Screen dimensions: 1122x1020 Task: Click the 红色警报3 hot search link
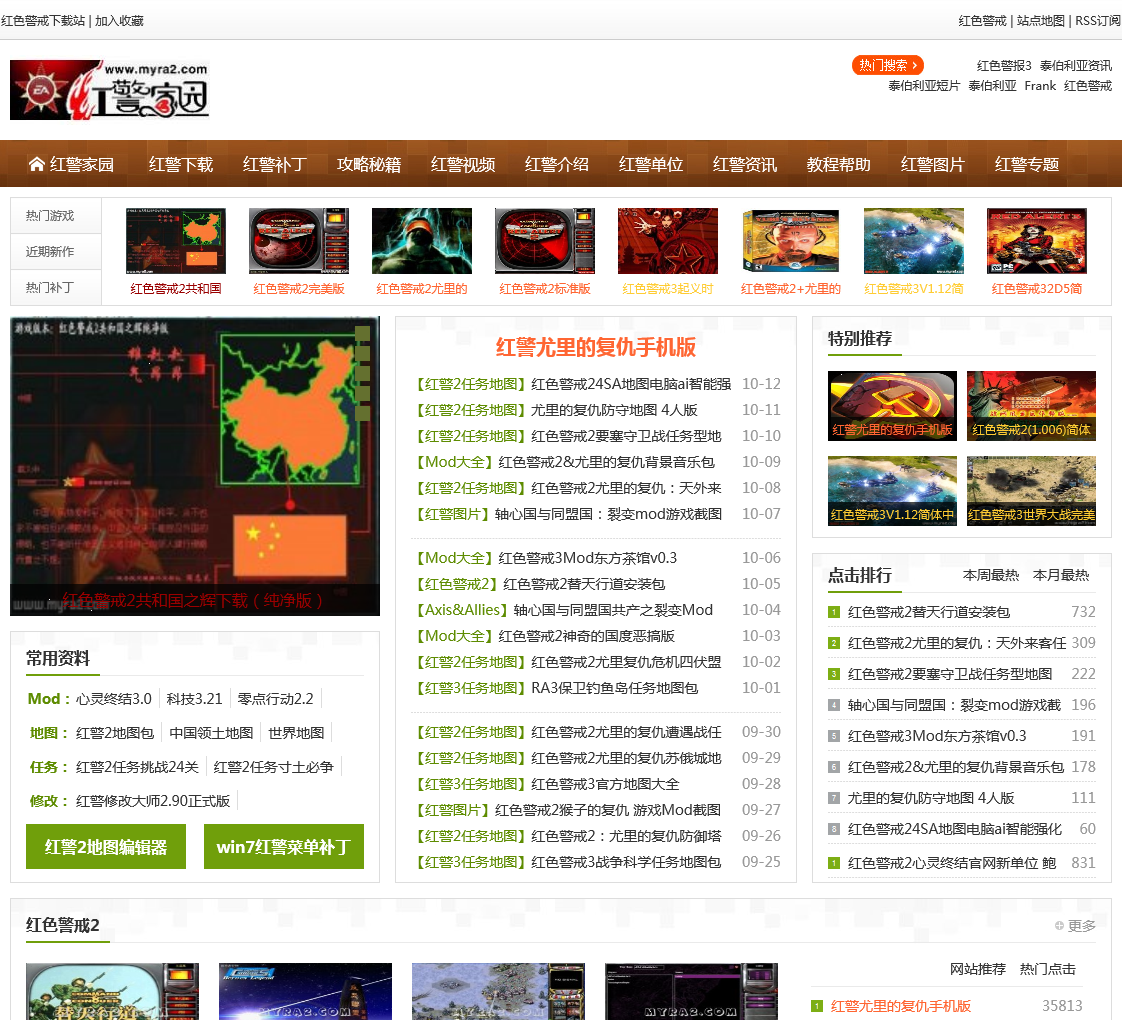coord(1004,66)
